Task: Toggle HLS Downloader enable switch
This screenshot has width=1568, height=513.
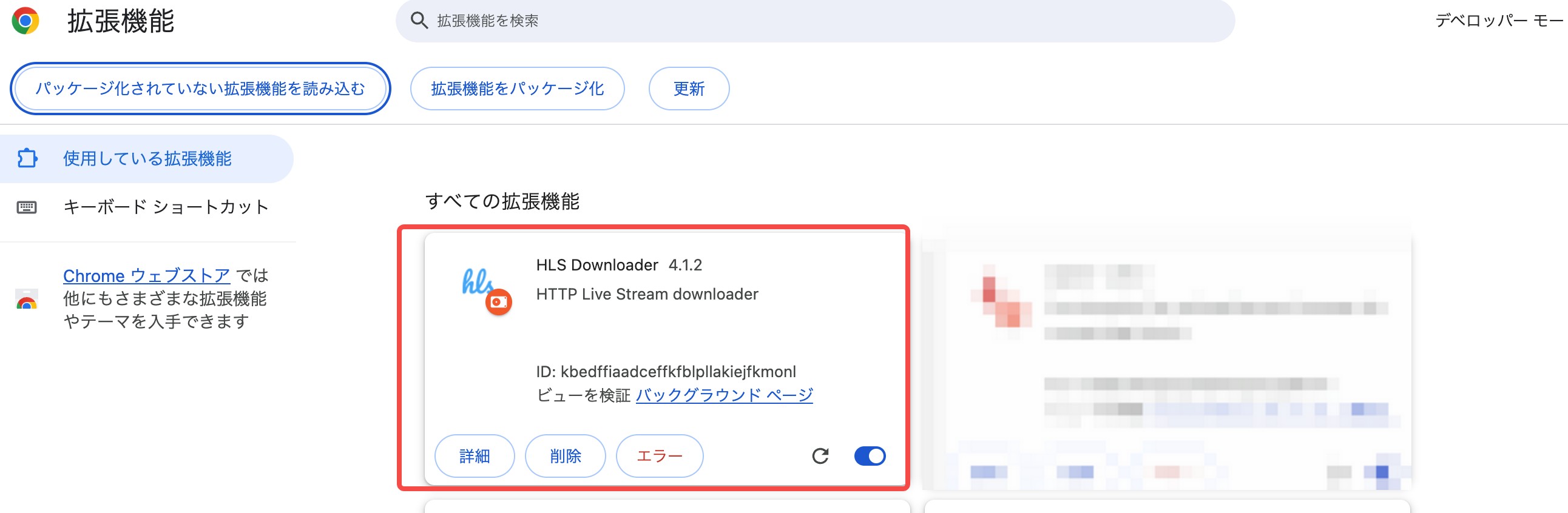Action: point(870,456)
